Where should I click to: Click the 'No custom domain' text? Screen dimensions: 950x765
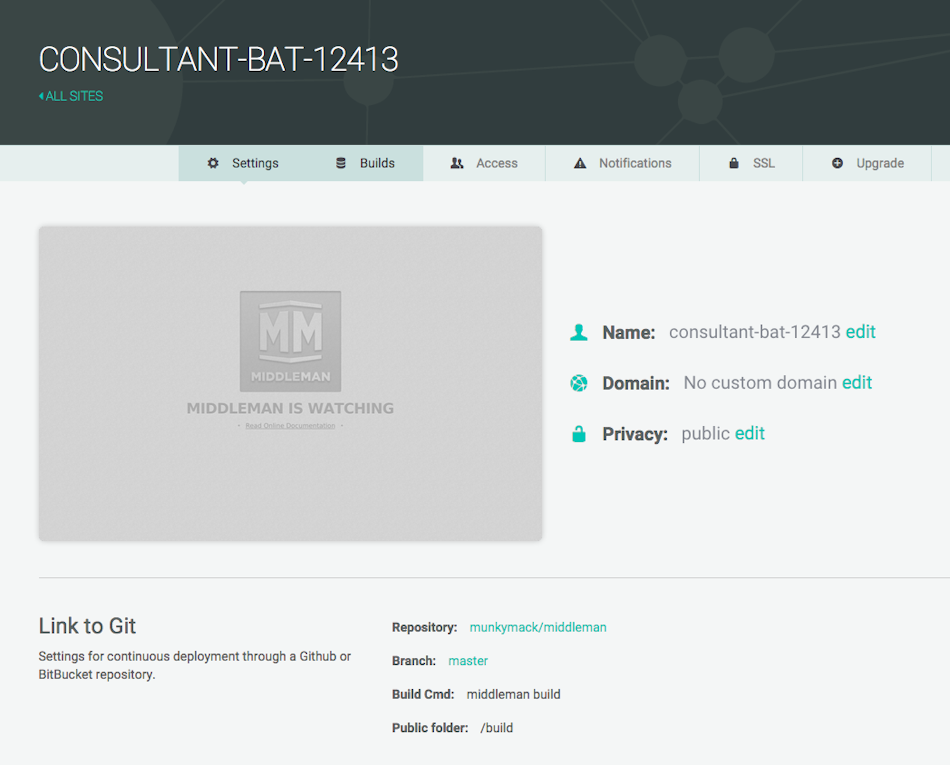[x=760, y=383]
